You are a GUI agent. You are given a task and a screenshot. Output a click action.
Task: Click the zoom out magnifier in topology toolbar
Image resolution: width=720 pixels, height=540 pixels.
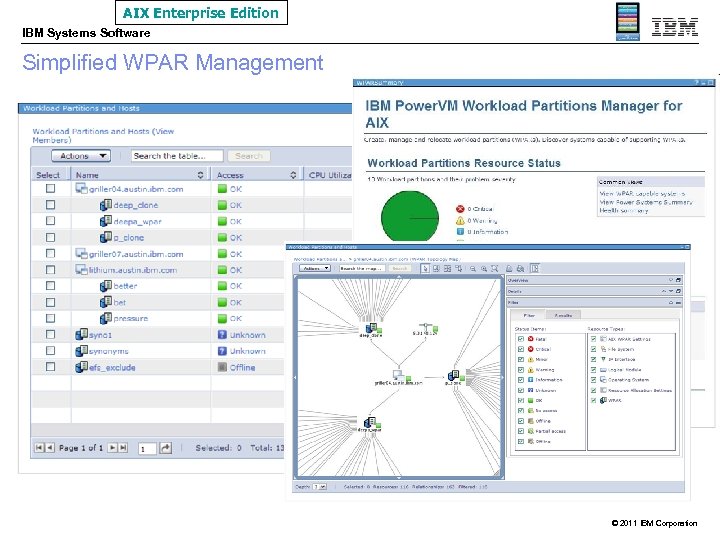472,268
